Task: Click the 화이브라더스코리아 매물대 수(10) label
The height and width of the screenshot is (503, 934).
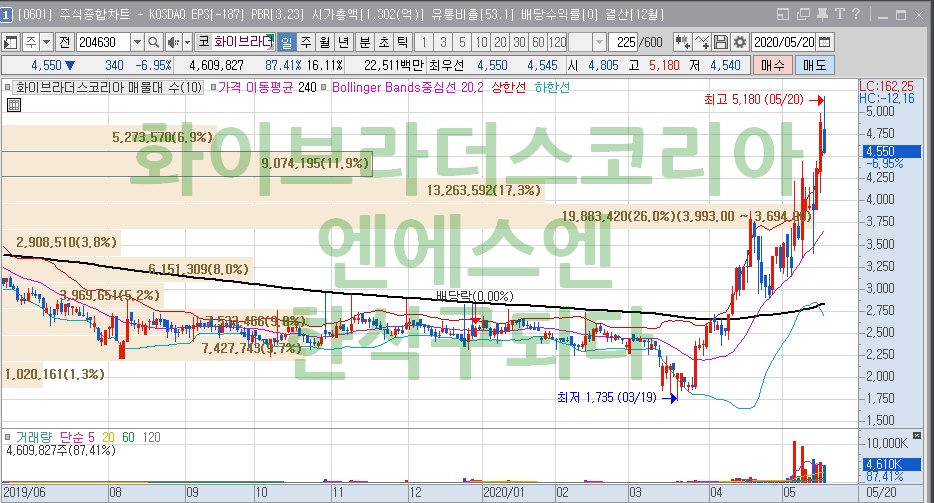Action: coord(108,88)
